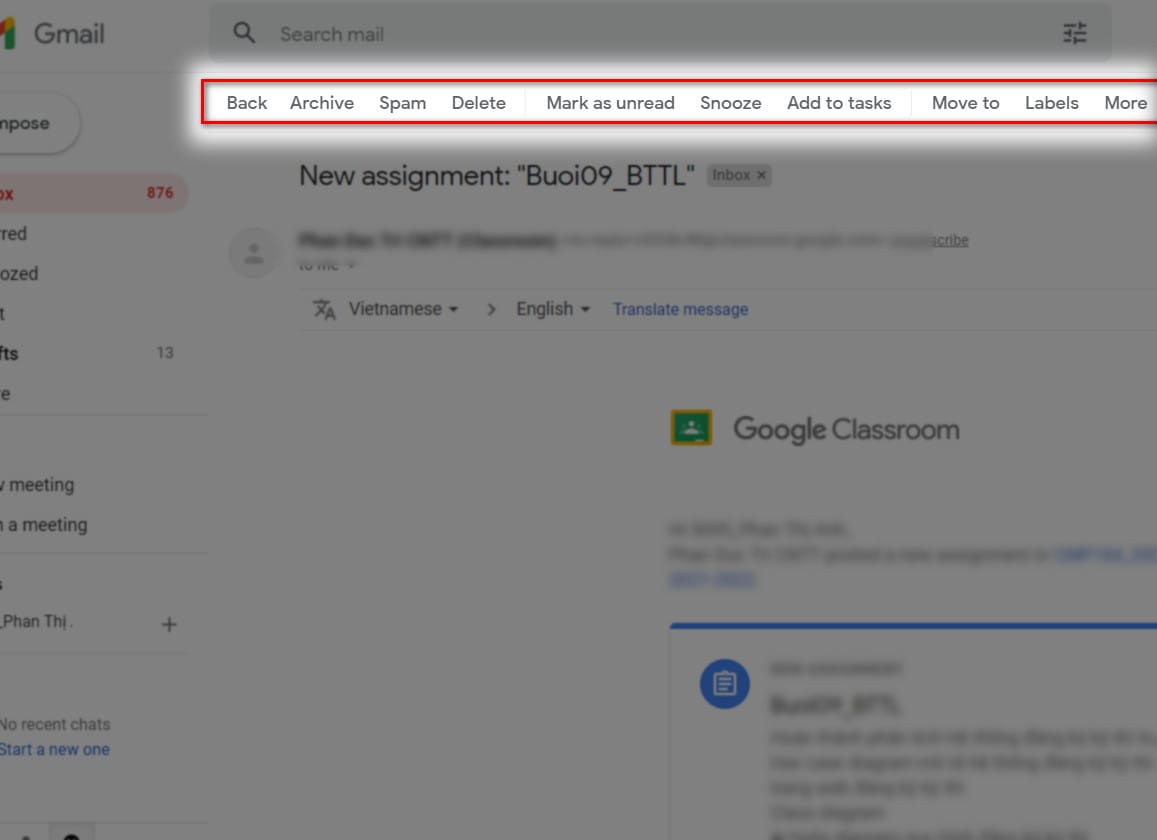Click the subject 'New assignment: "Buoi09_BTTL"'
The image size is (1157, 840).
(x=497, y=176)
